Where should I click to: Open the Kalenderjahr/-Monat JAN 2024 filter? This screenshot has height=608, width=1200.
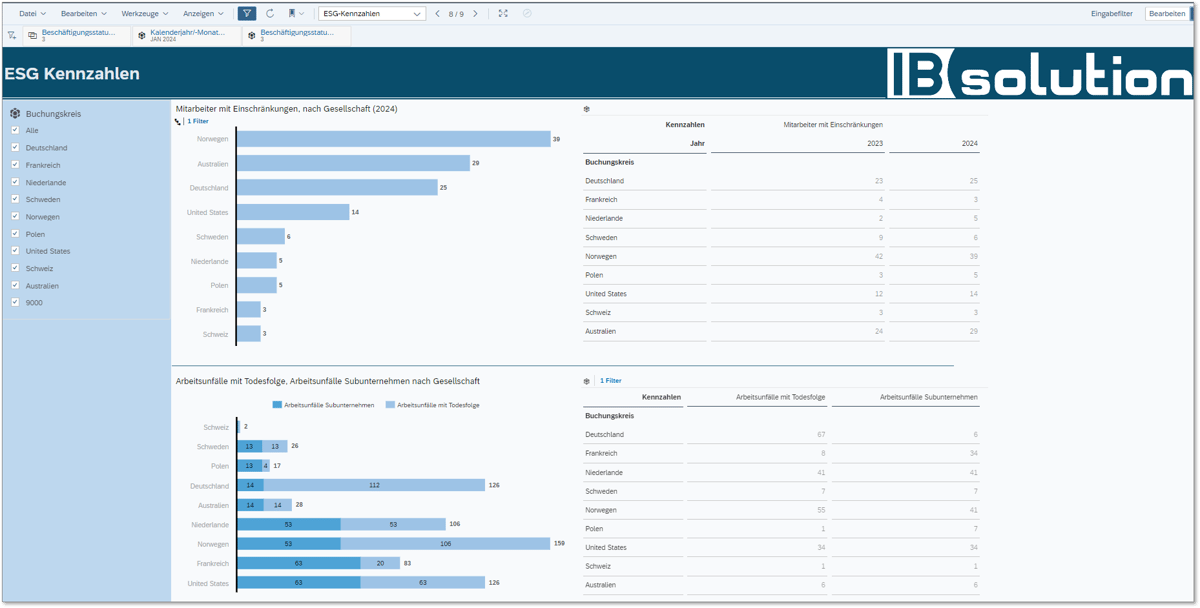tap(188, 35)
